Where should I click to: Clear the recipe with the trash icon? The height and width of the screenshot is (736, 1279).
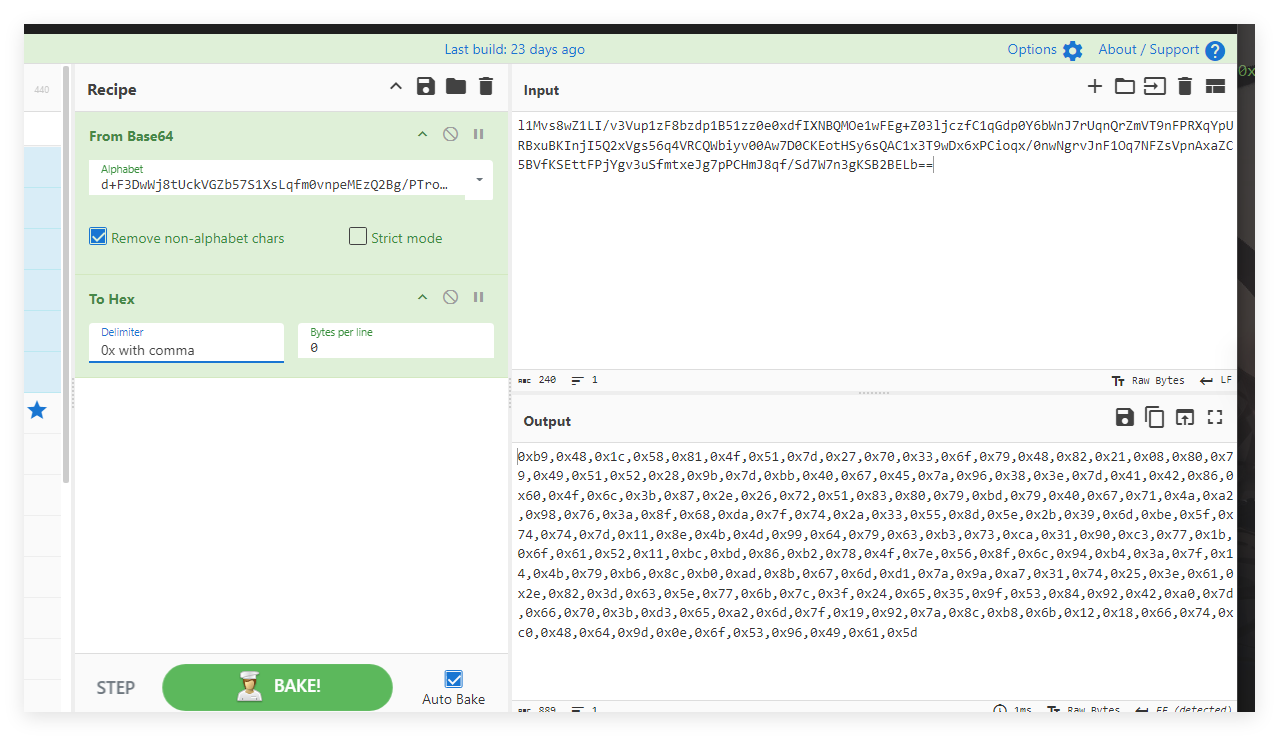486,86
